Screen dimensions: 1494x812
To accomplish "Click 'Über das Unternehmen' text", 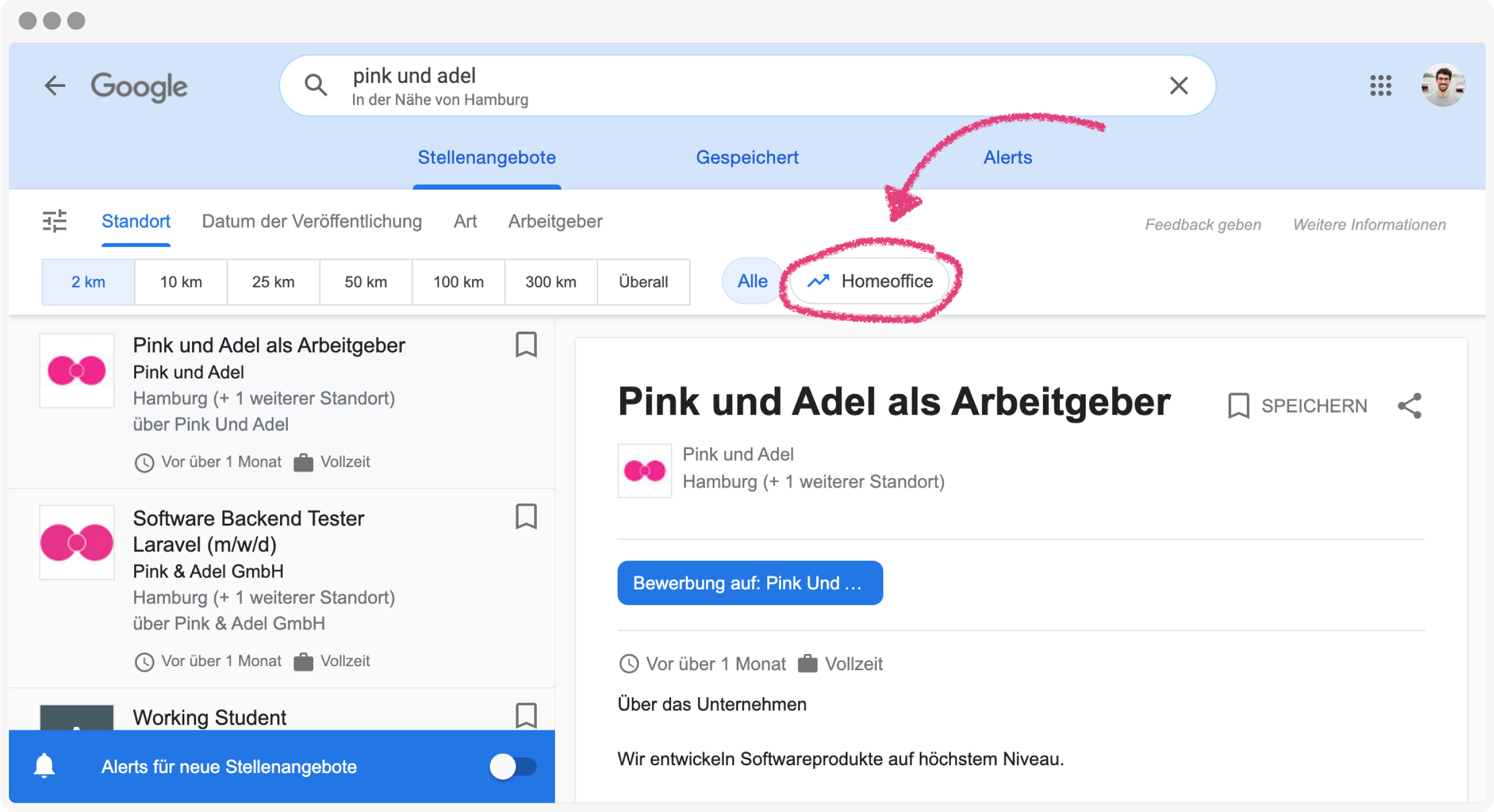I will coord(712,704).
